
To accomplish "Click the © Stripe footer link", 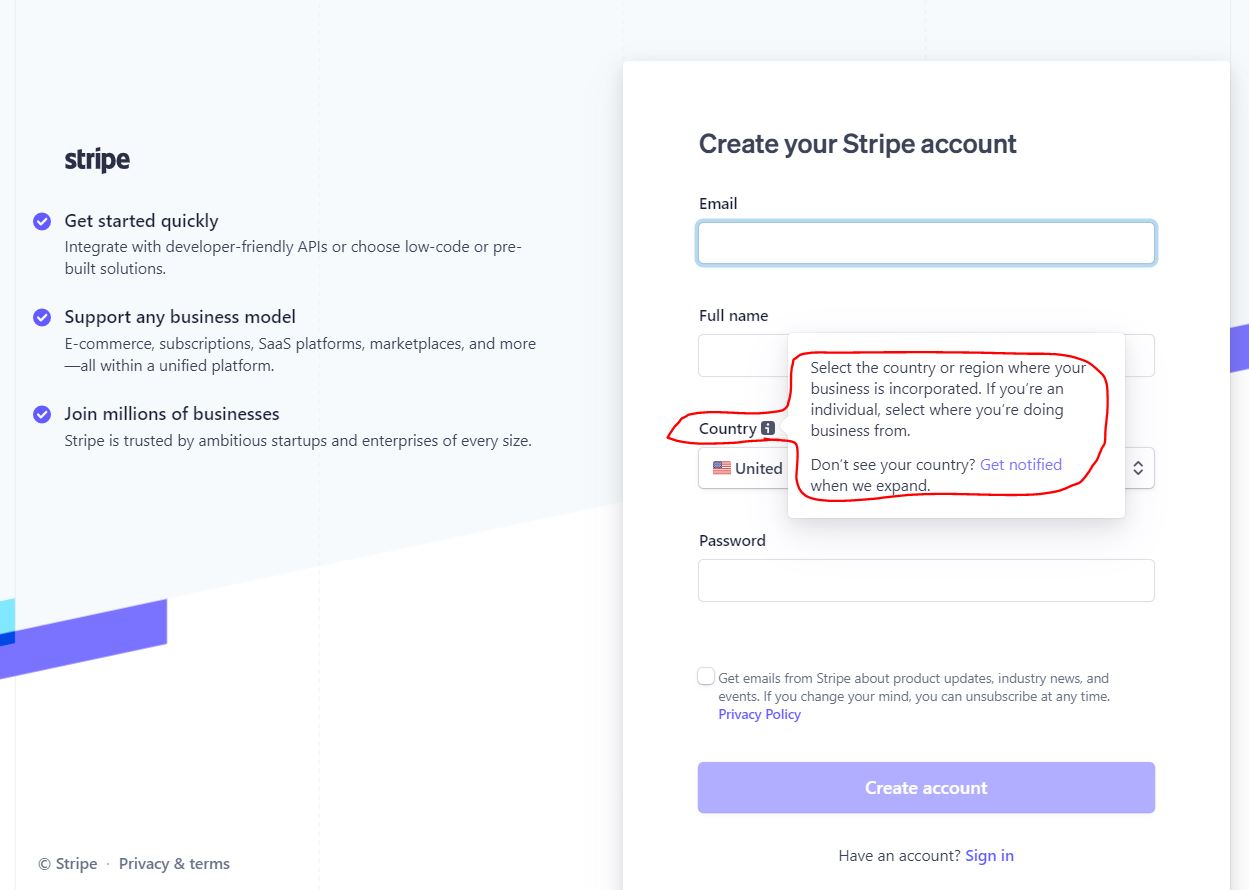I will 68,864.
